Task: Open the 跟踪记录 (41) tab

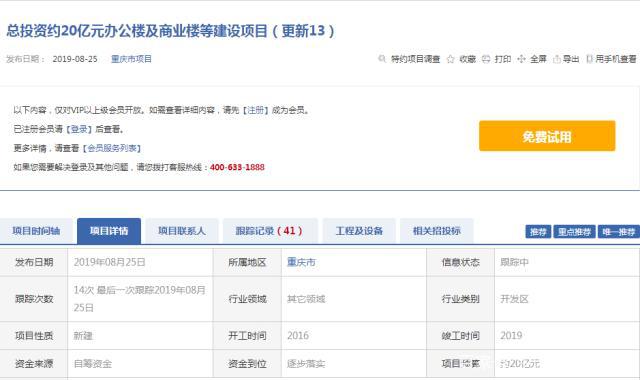Action: (269, 231)
